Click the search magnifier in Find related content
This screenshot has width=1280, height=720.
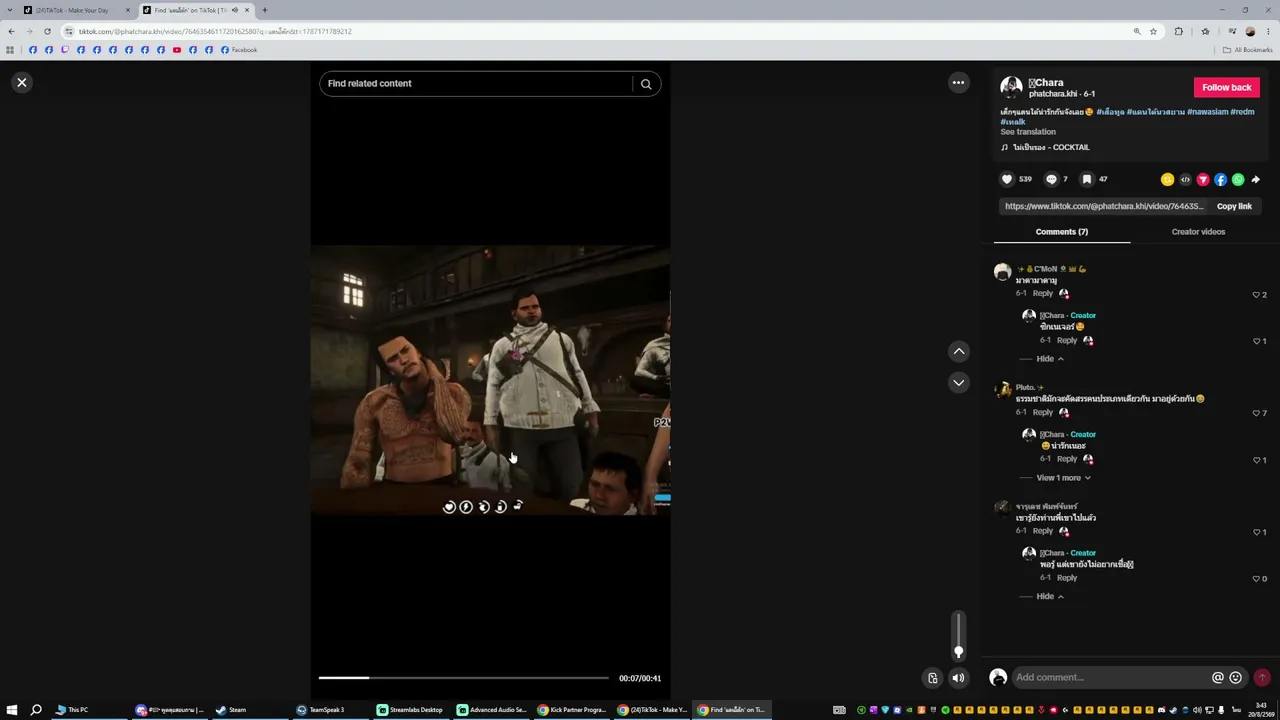pos(646,84)
